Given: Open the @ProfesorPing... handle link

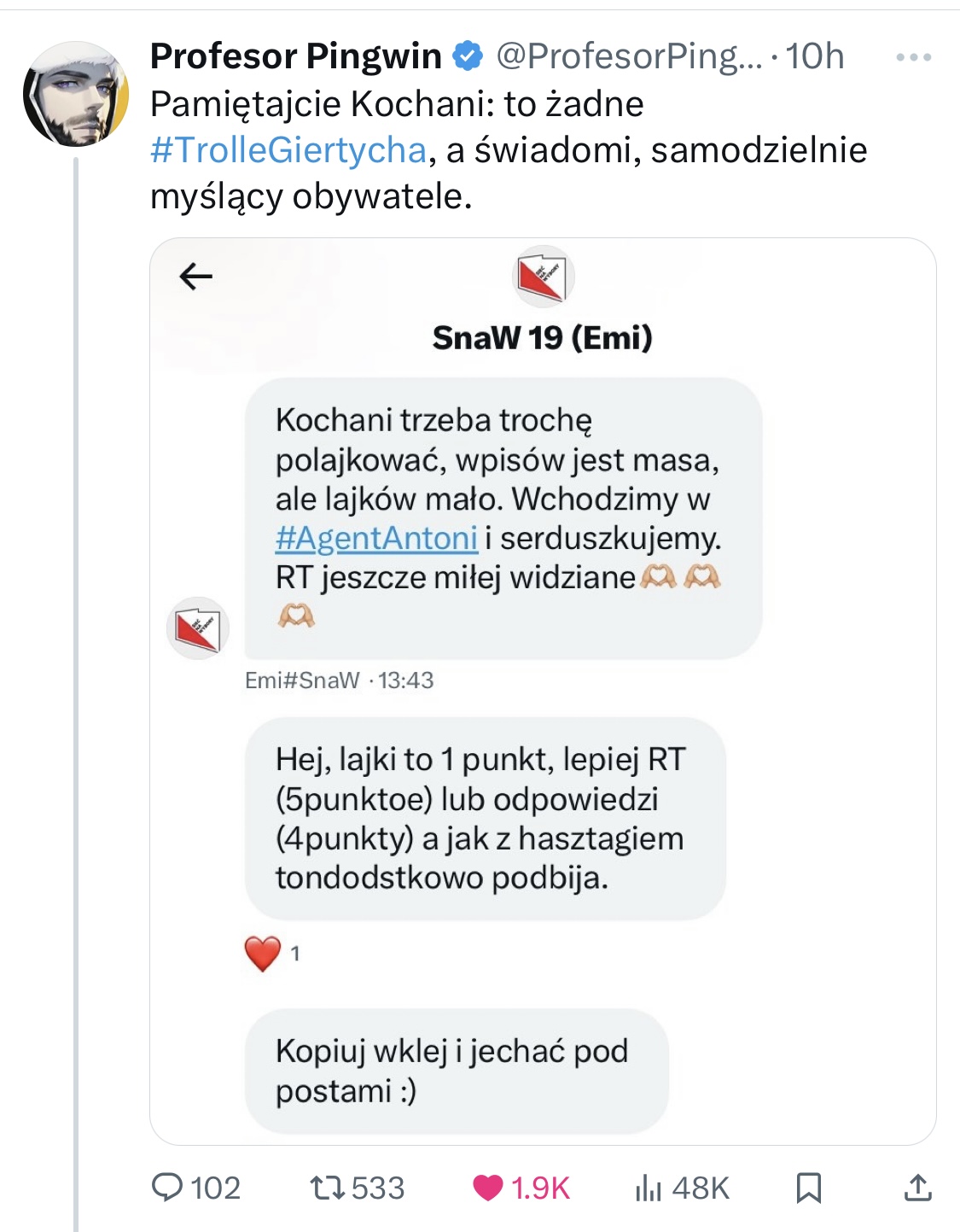Looking at the screenshot, I should tap(629, 56).
